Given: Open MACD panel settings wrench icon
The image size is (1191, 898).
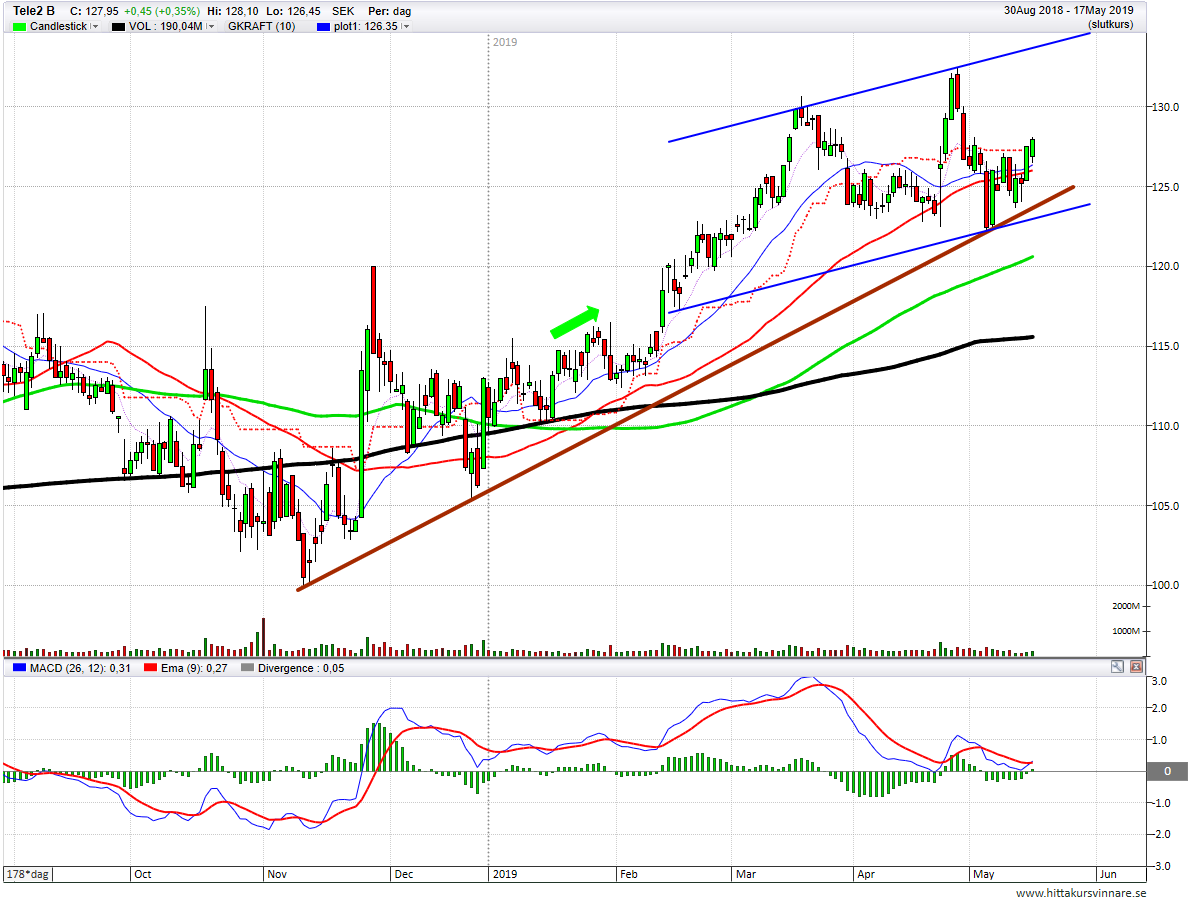Looking at the screenshot, I should [1117, 666].
